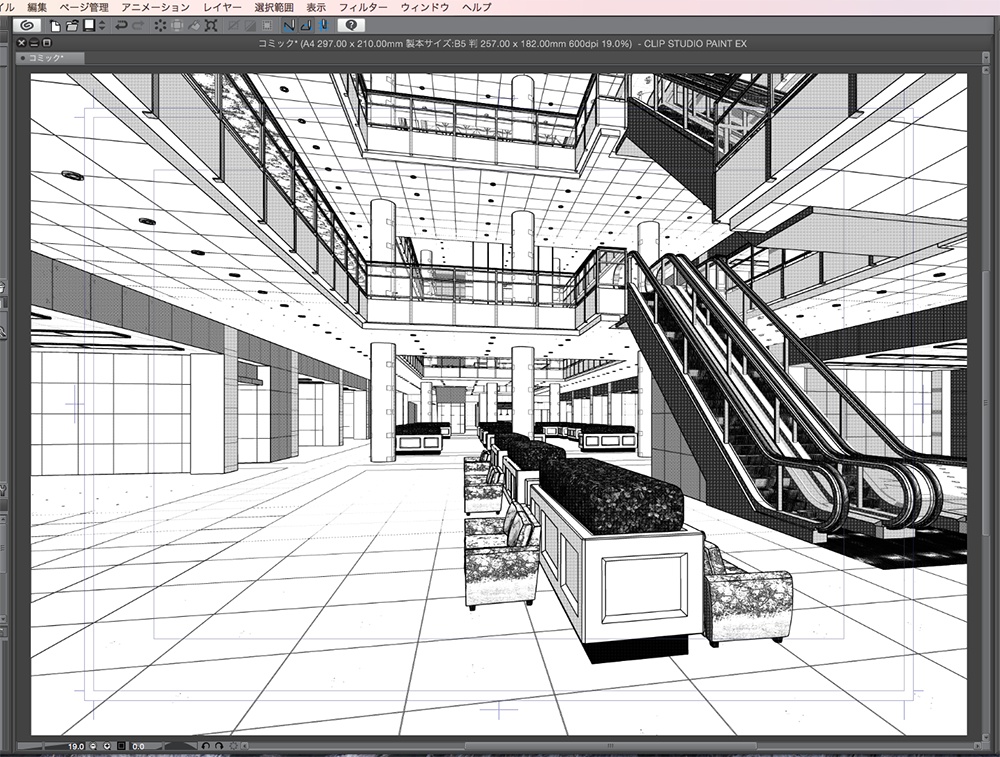Maximize the canvas window
Screen dimensions: 1000x757
pyautogui.click(x=46, y=43)
